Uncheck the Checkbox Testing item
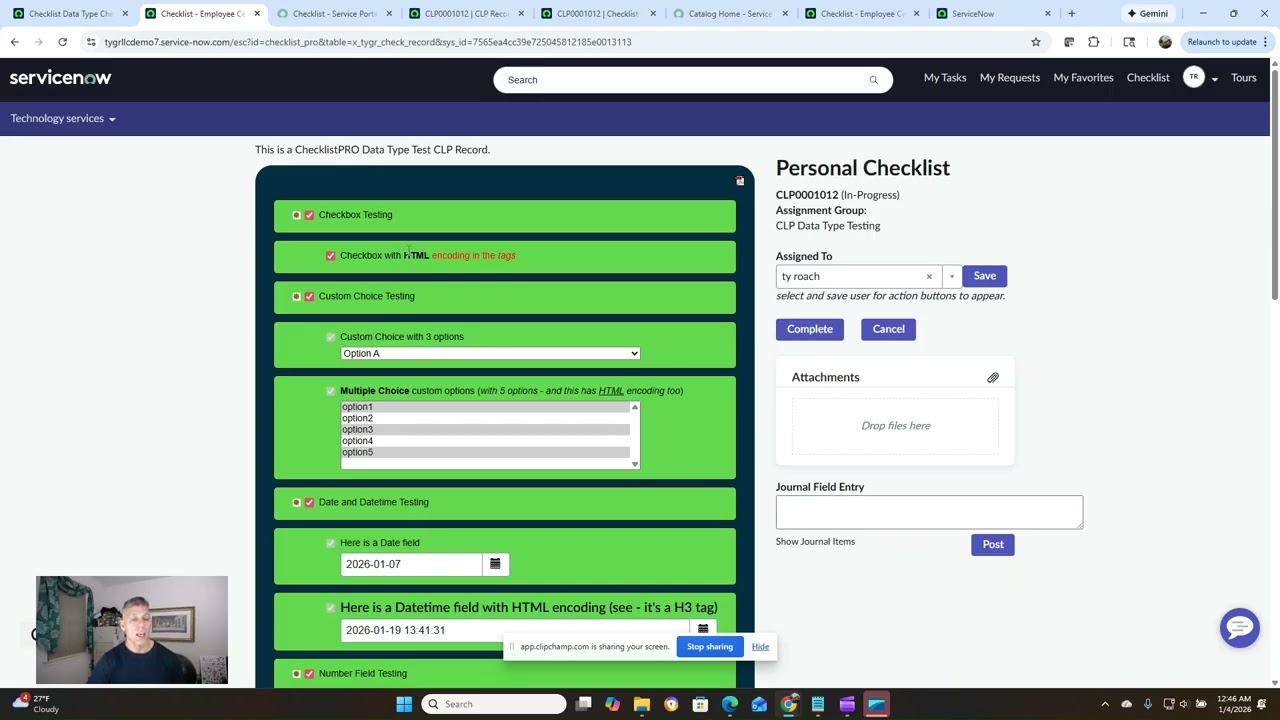Screen dimensions: 1280x720 [x=309, y=215]
